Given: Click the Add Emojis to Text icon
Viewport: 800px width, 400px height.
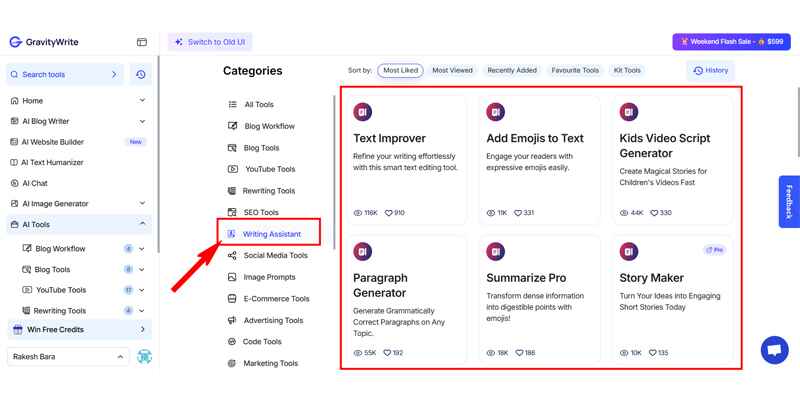Looking at the screenshot, I should (x=495, y=112).
